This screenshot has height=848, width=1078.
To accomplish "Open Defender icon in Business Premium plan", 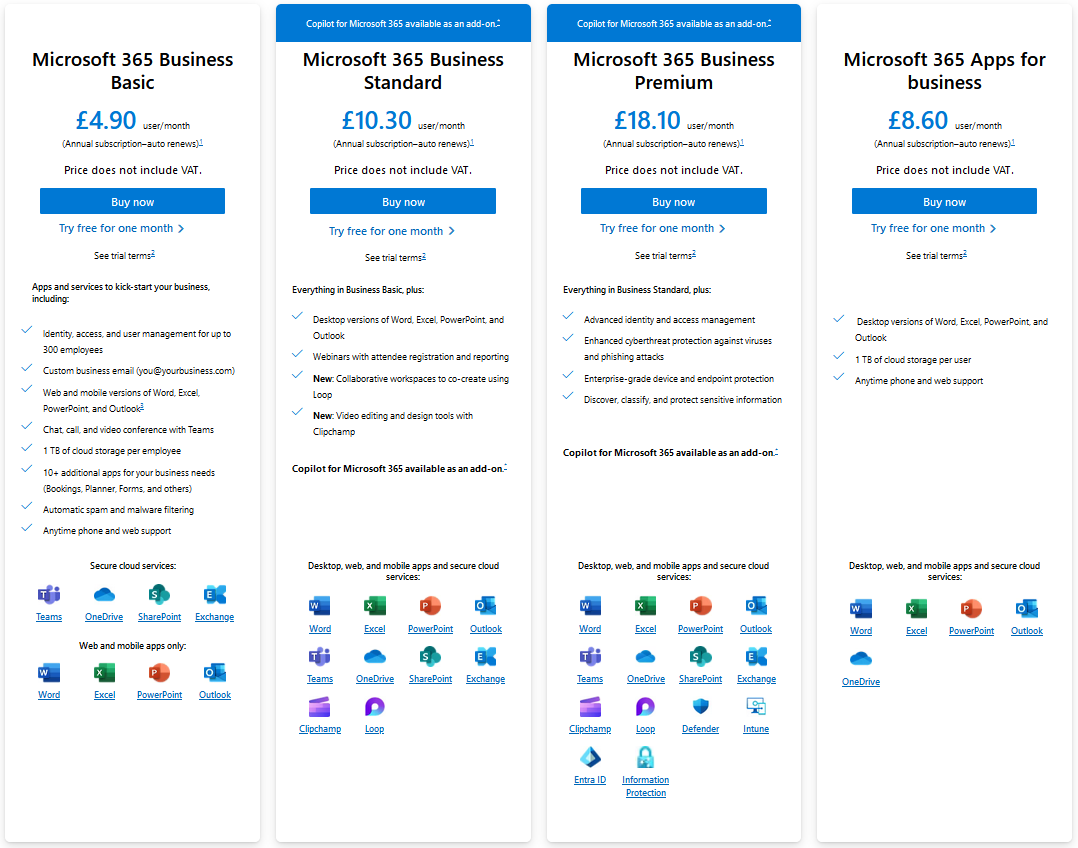I will (701, 707).
